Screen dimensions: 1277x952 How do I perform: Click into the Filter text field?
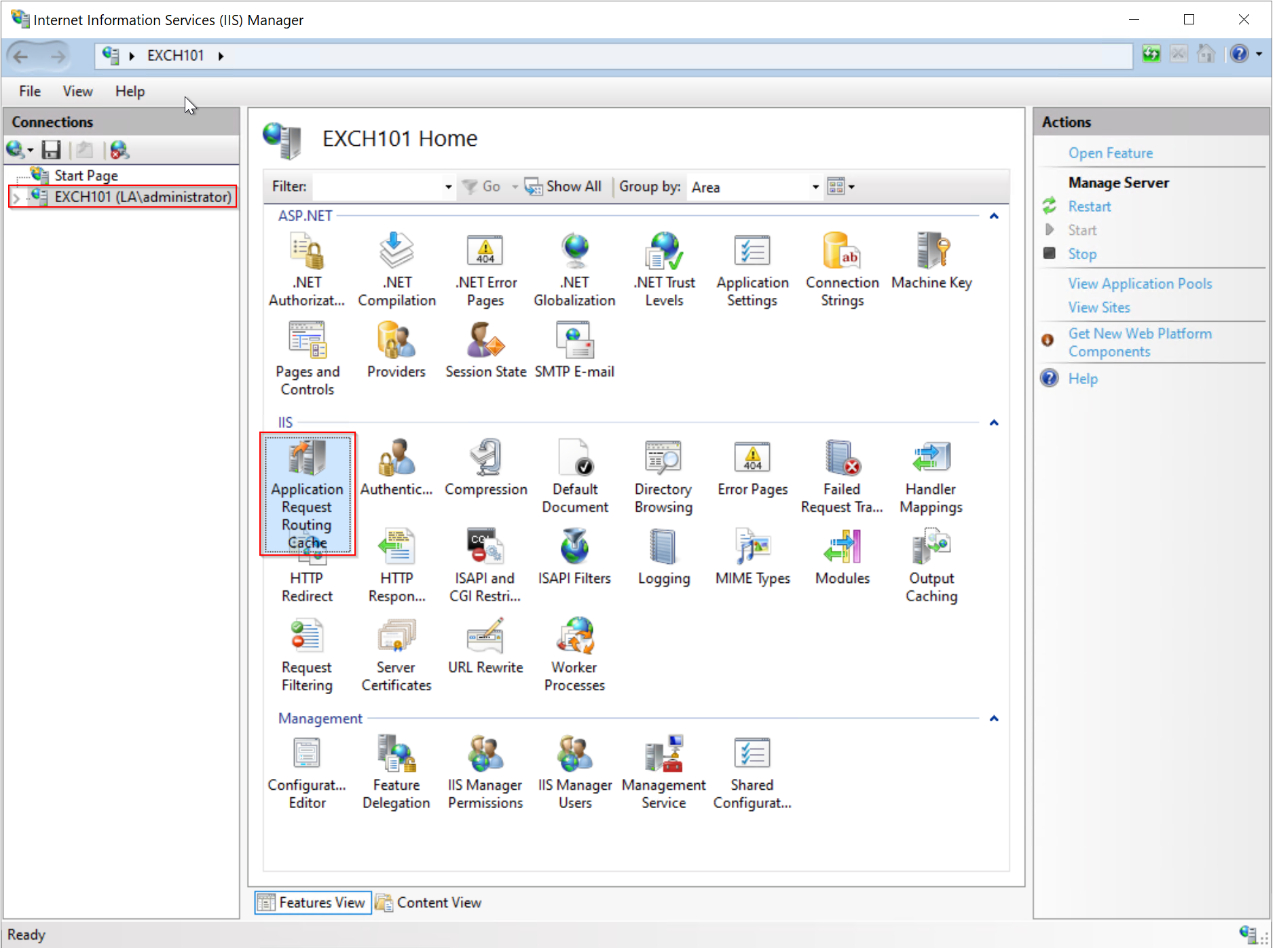[x=377, y=187]
